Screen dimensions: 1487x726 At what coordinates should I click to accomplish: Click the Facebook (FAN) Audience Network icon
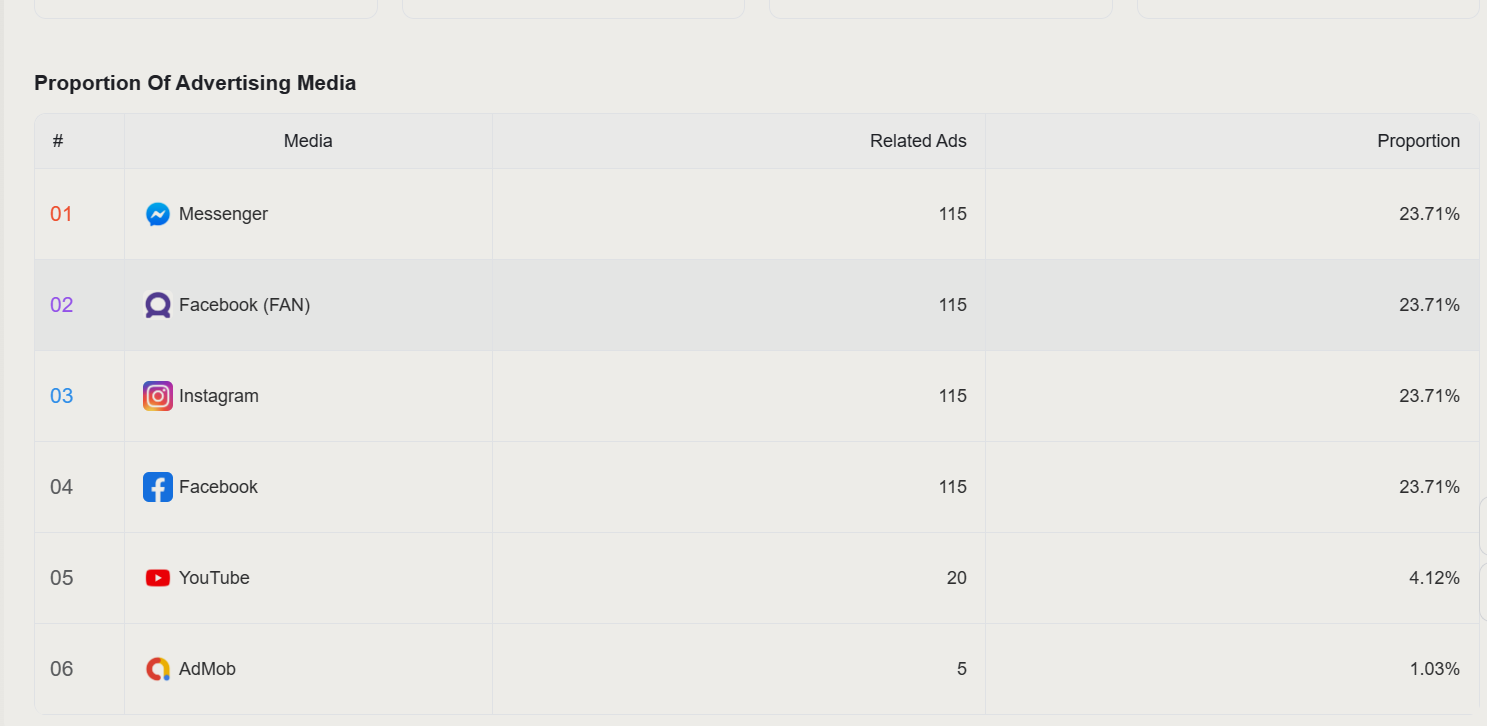point(158,305)
